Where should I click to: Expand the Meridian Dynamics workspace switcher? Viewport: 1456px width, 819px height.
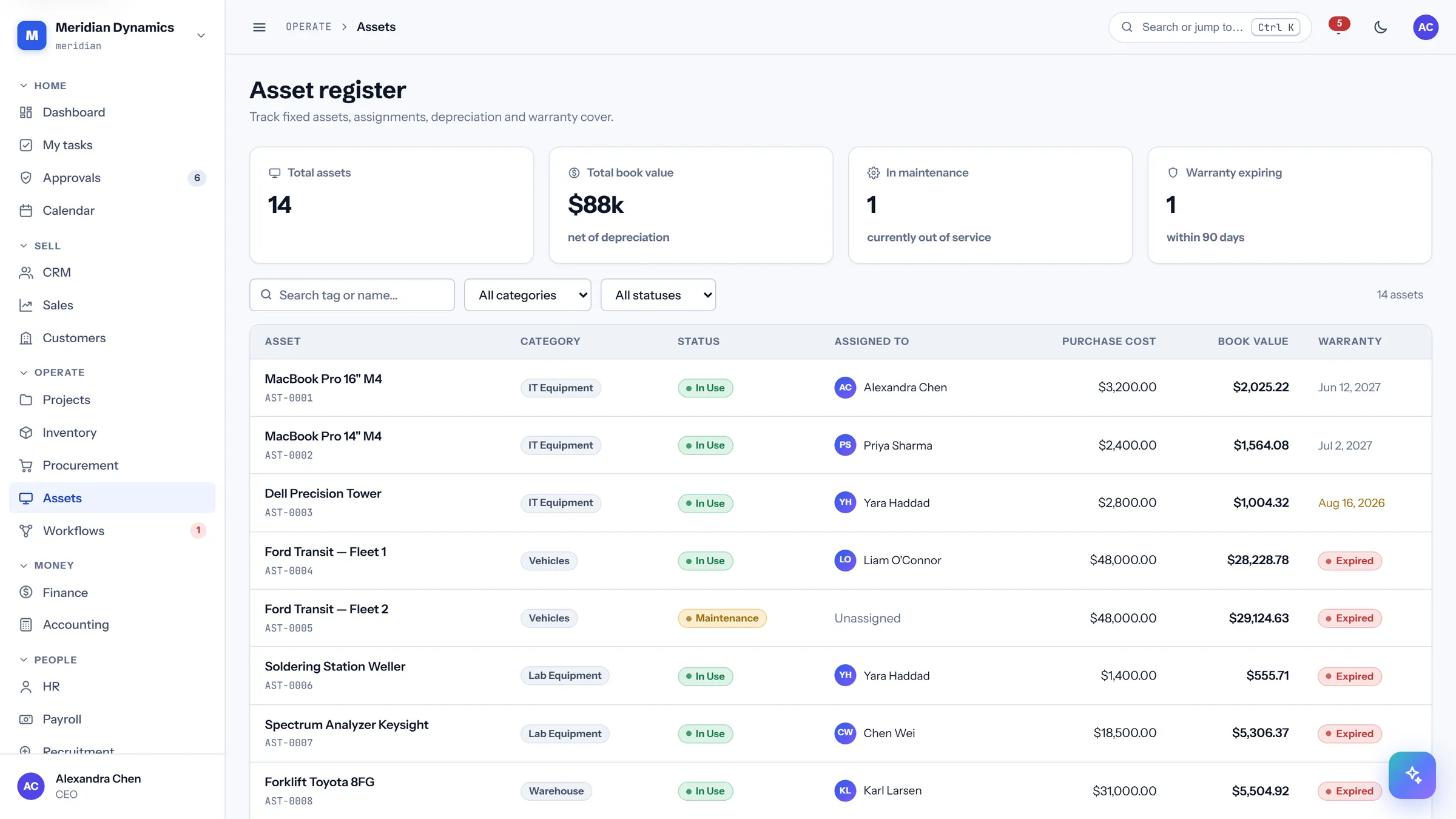pyautogui.click(x=201, y=36)
